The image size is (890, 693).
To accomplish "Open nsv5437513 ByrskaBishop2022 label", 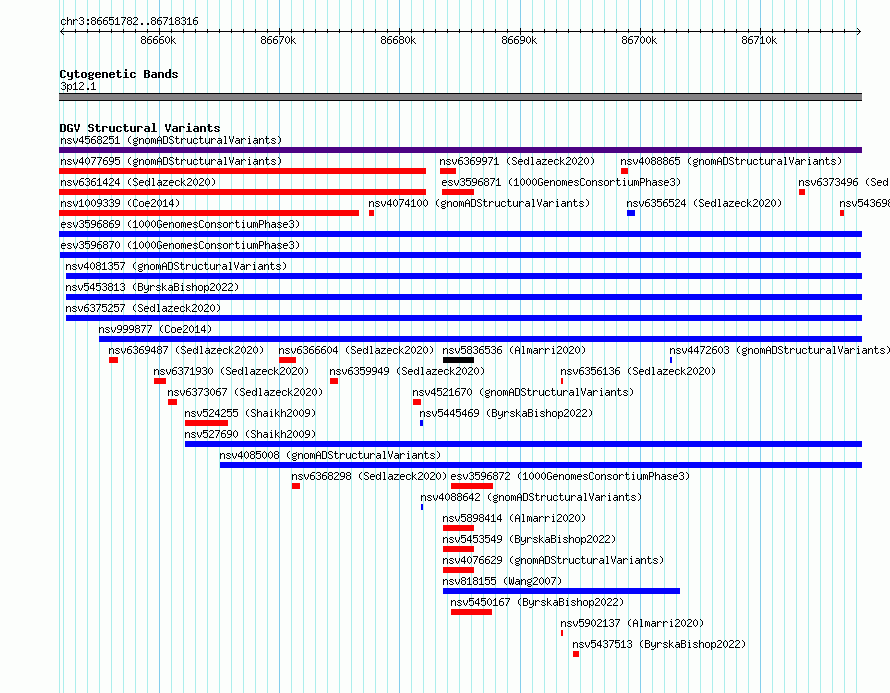I will pyautogui.click(x=659, y=644).
